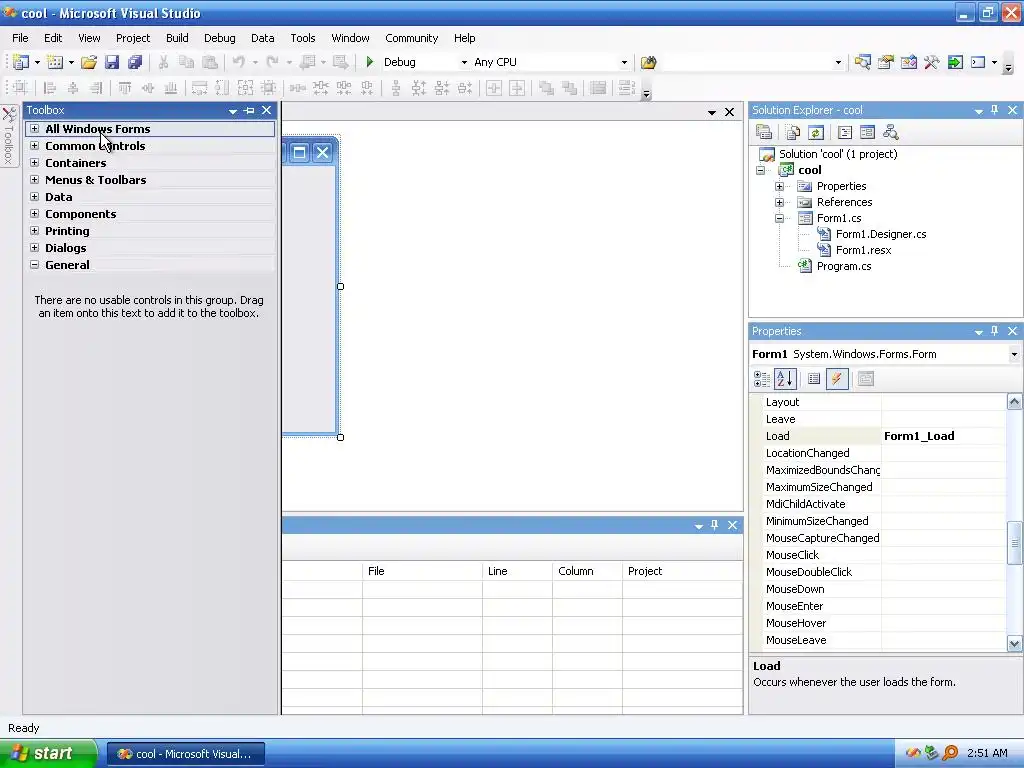Open the Start Page green arrow icon
Screen dimensions: 1024x768
[x=955, y=62]
